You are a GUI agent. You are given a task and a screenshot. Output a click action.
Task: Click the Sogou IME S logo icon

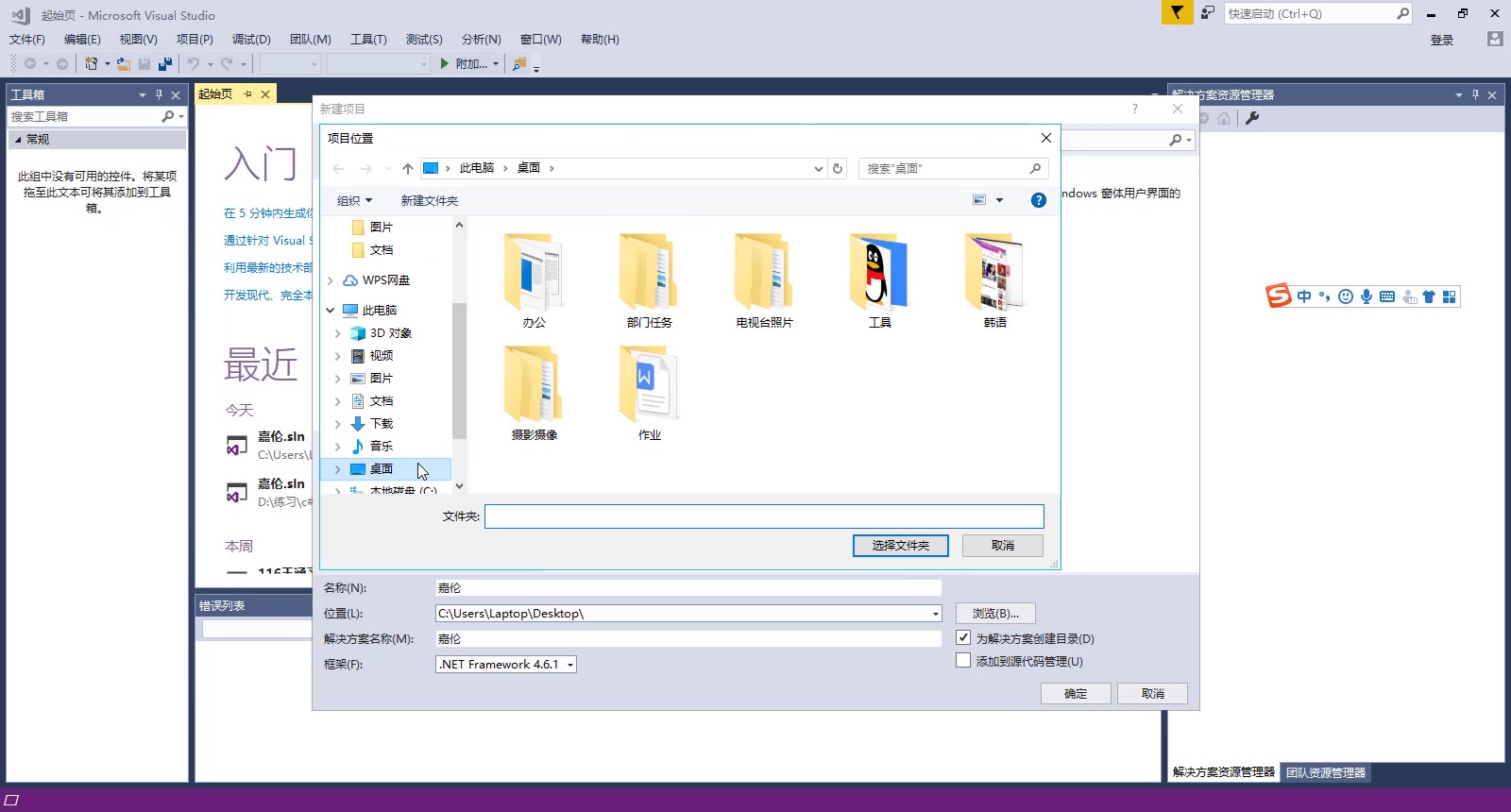click(1279, 296)
